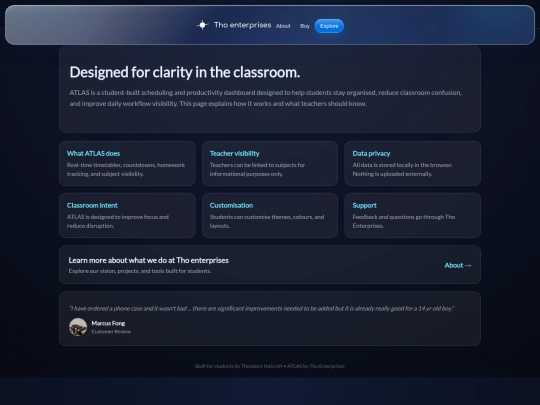Follow the About arrow link
This screenshot has width=540, height=405.
click(x=458, y=266)
